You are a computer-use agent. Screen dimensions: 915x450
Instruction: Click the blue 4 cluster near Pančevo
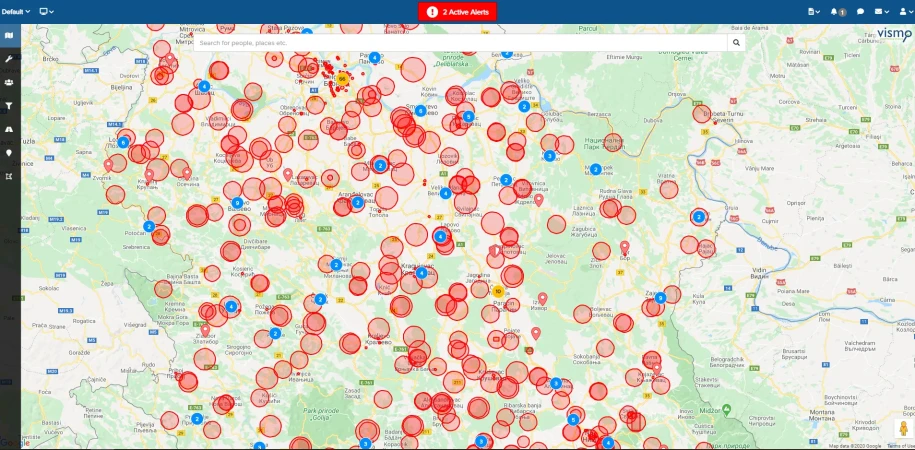tap(374, 57)
